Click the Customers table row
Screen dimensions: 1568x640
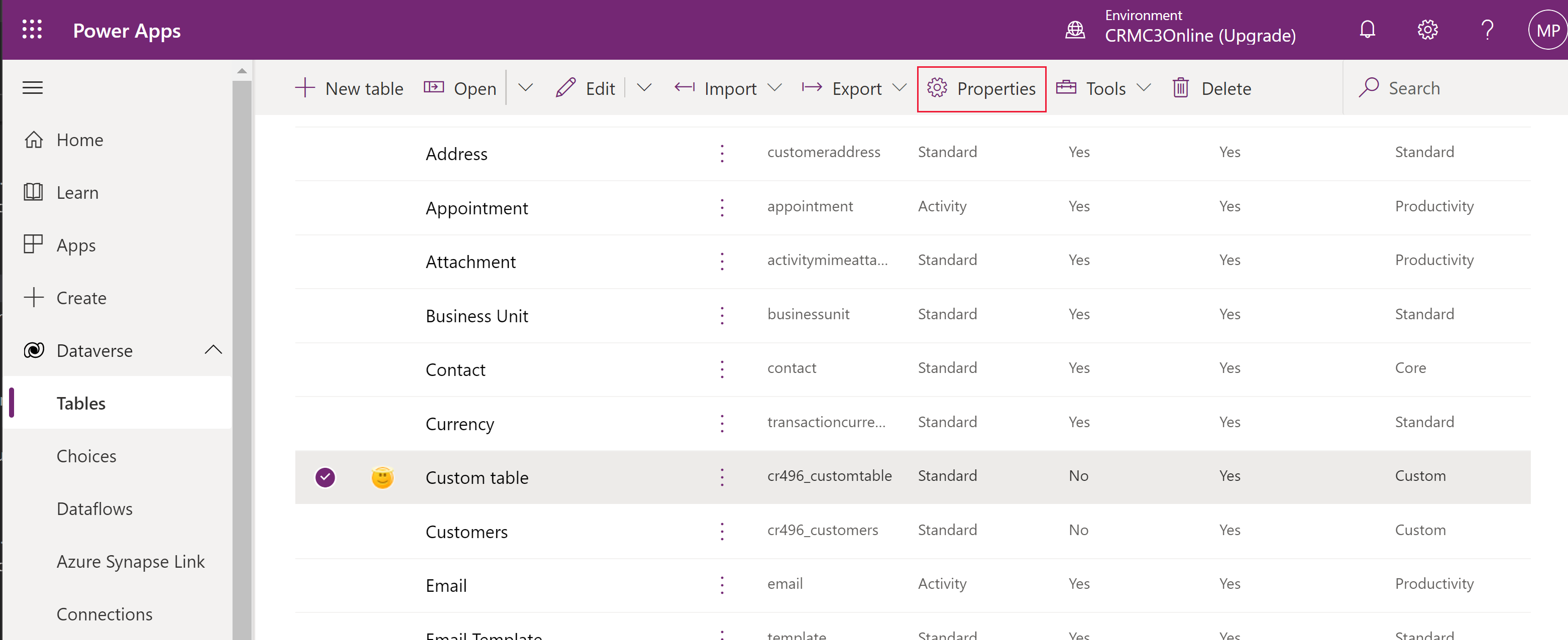click(465, 530)
